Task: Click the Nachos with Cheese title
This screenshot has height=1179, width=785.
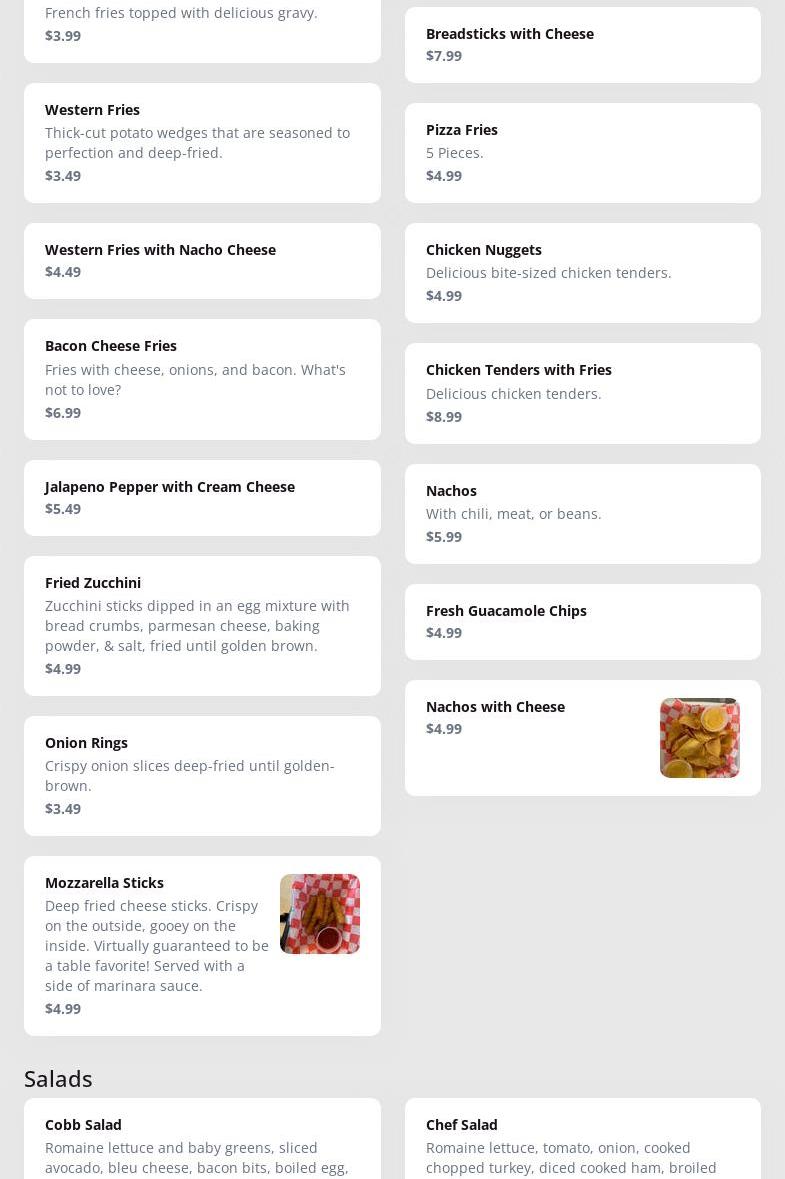Action: pyautogui.click(x=495, y=706)
